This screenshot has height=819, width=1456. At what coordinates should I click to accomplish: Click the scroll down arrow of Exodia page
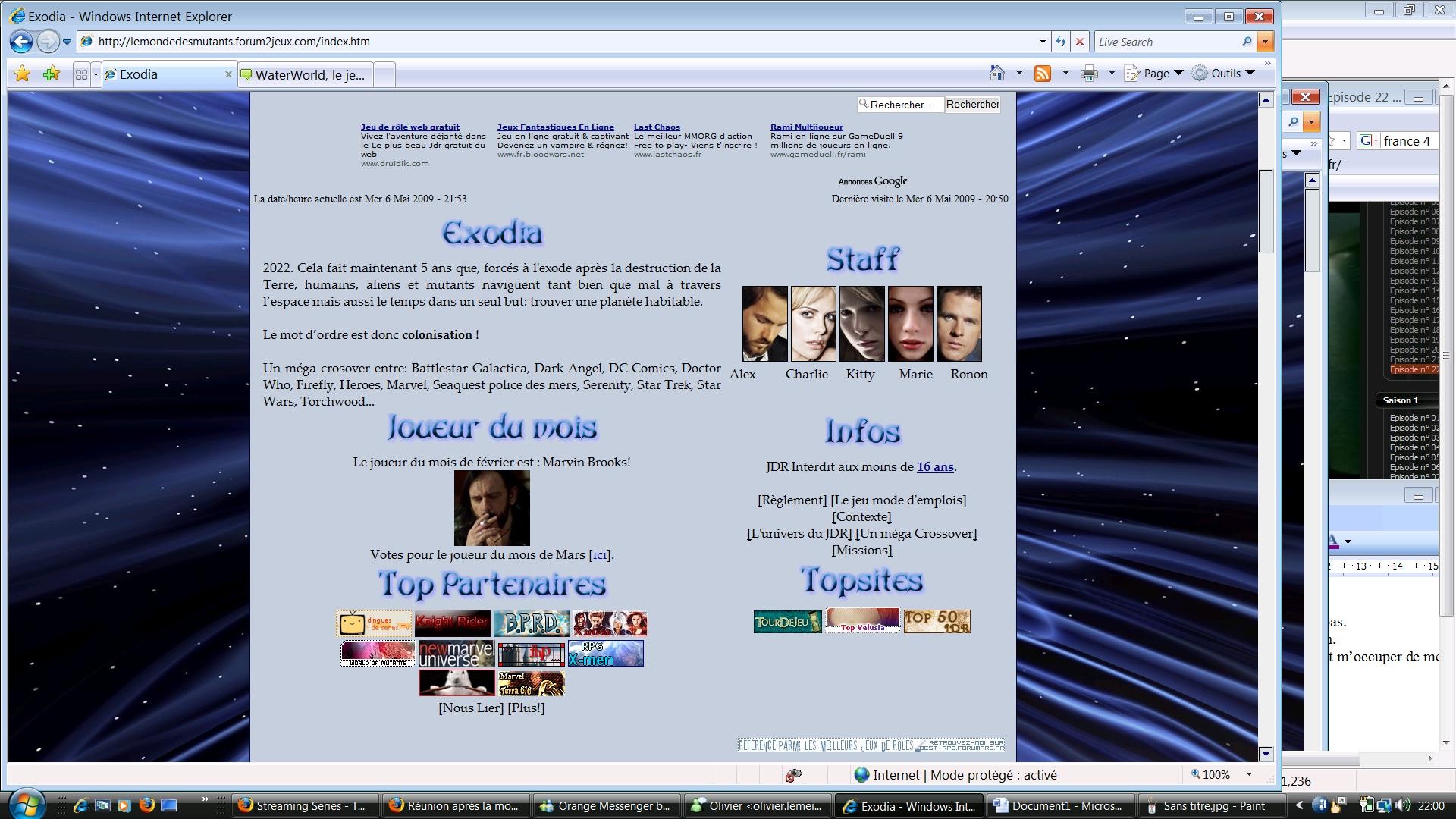coord(1266,754)
